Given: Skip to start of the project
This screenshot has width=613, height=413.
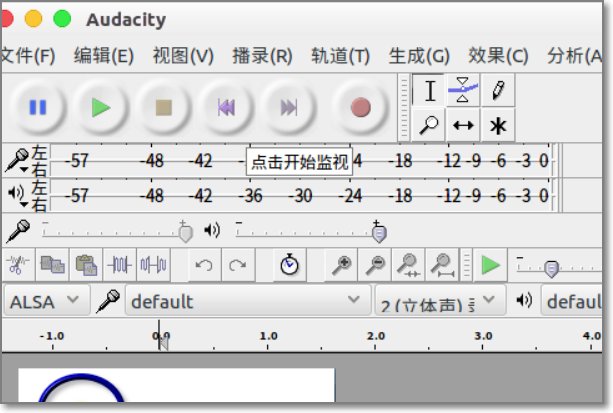Looking at the screenshot, I should [x=226, y=107].
